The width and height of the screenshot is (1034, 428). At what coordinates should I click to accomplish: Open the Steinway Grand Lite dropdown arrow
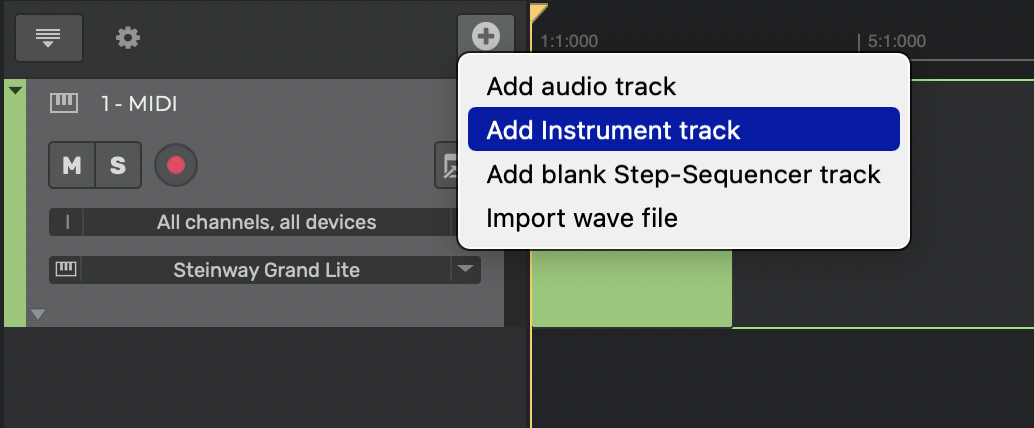click(x=466, y=269)
